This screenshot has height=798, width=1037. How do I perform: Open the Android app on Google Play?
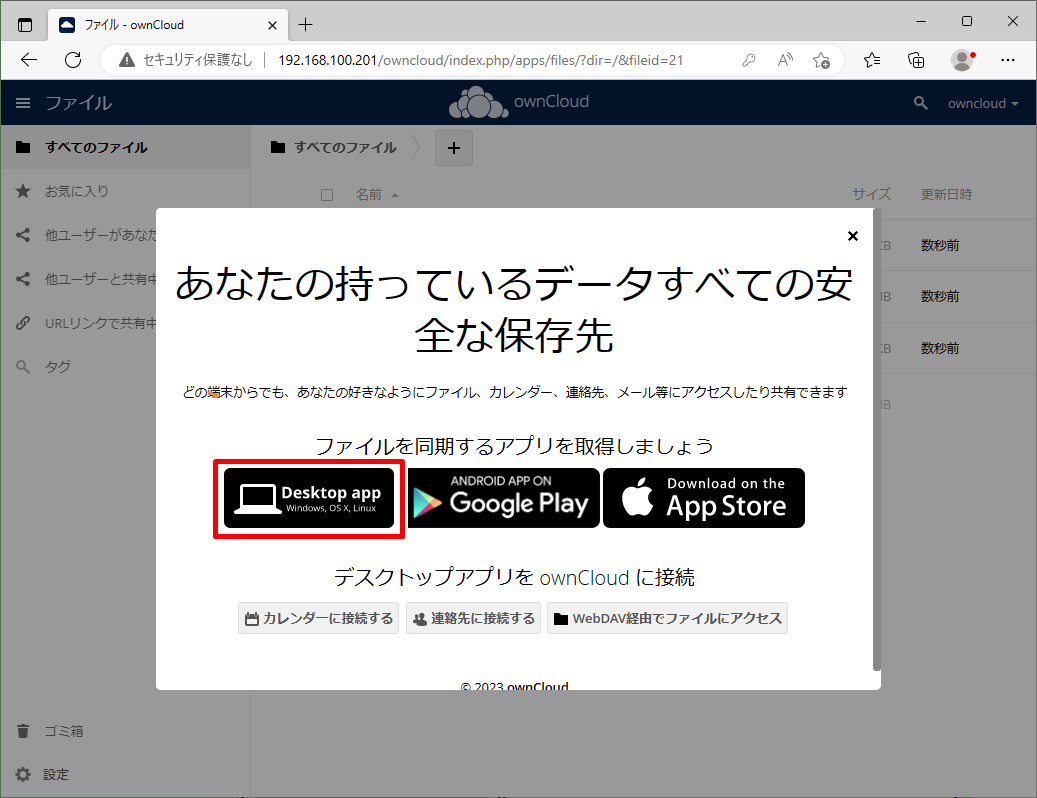[503, 499]
